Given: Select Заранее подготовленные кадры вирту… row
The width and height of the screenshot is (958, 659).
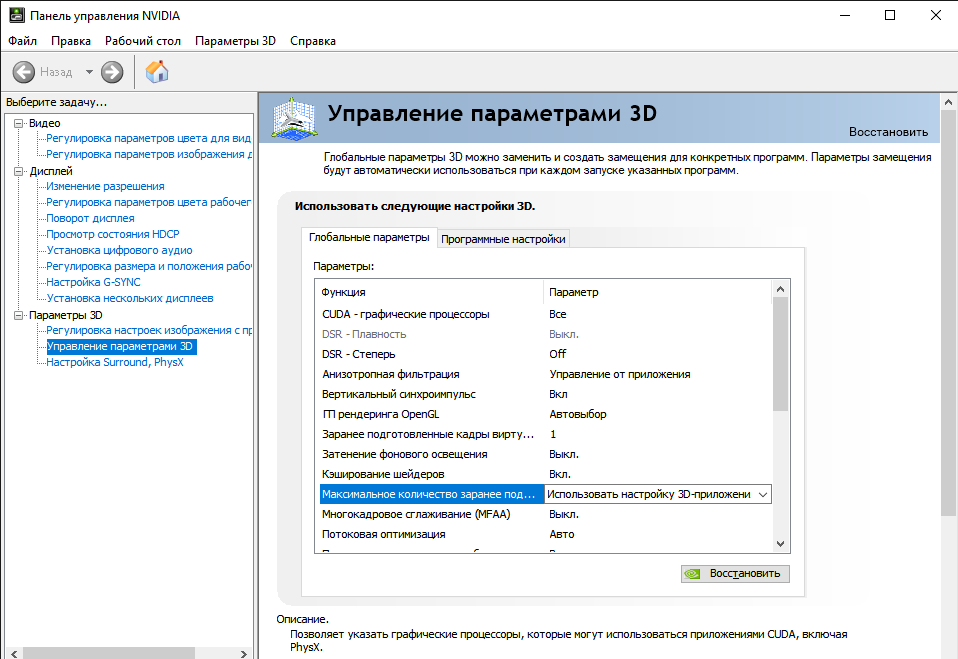Looking at the screenshot, I should click(x=546, y=434).
